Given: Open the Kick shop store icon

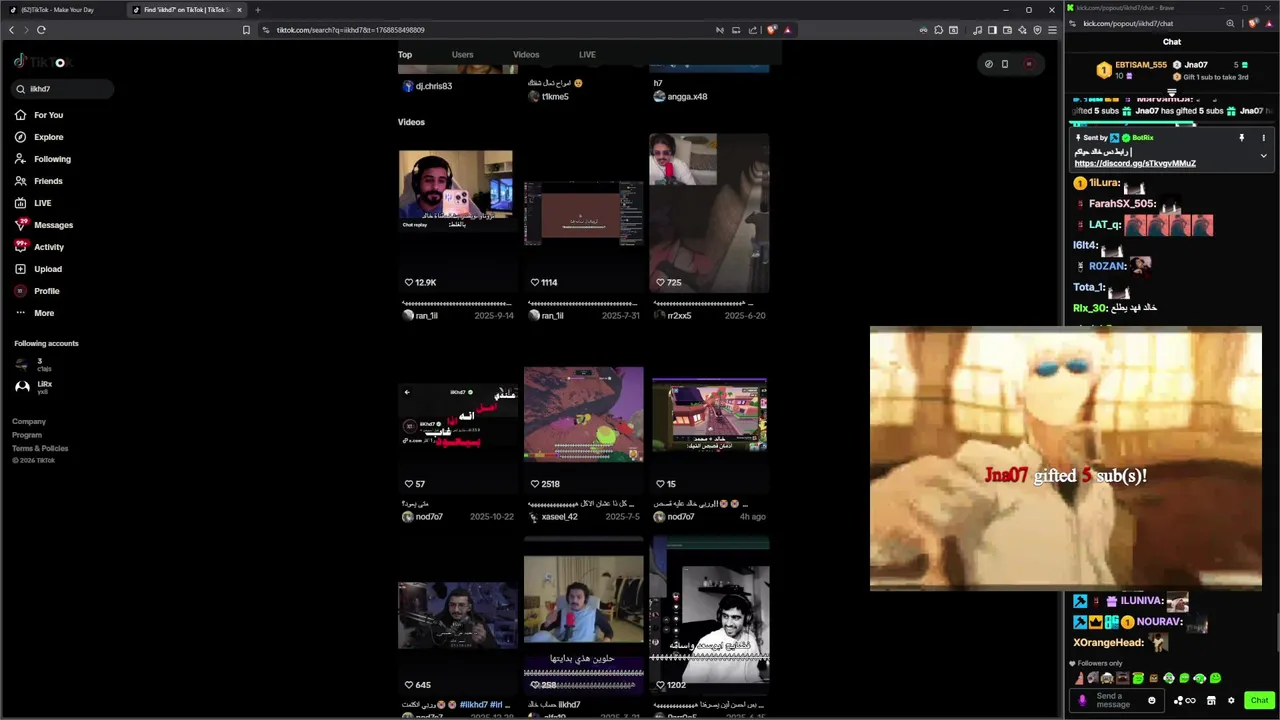Looking at the screenshot, I should click(x=1211, y=700).
